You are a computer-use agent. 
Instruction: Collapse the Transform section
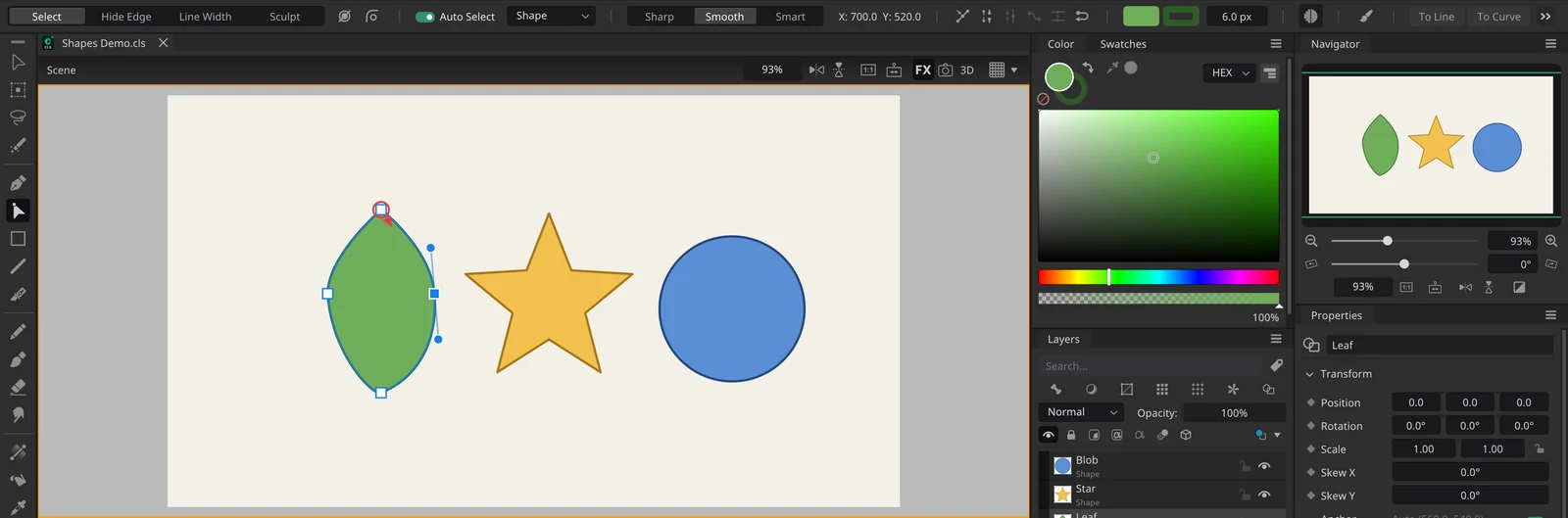(x=1310, y=374)
